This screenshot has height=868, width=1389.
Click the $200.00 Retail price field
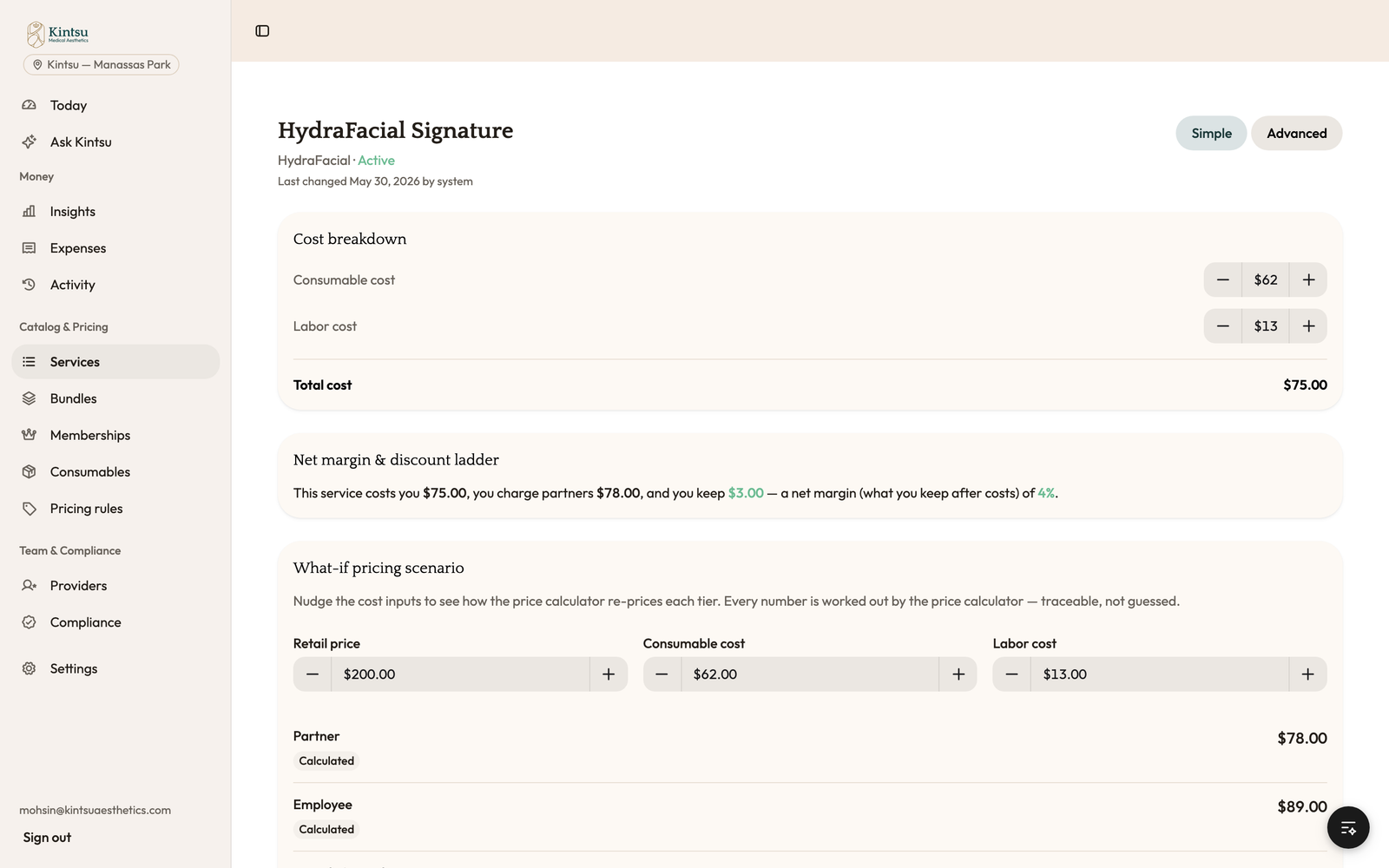(x=460, y=674)
